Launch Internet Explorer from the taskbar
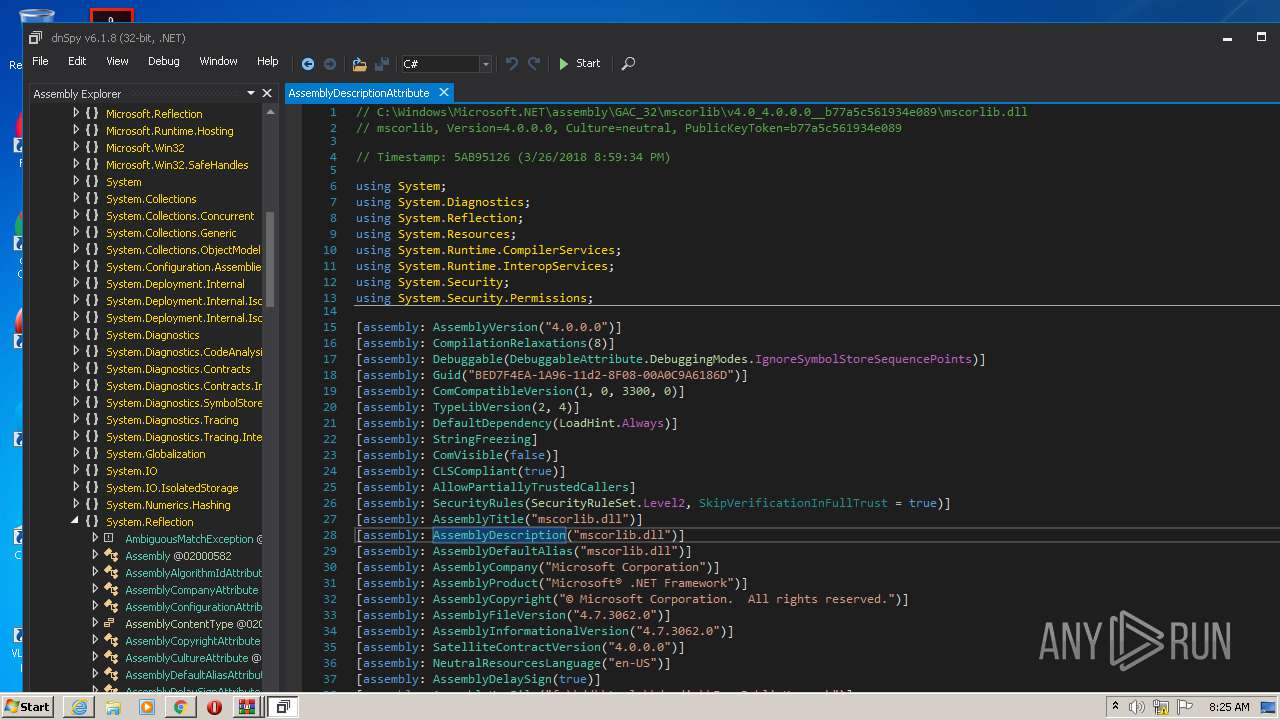 (80, 706)
